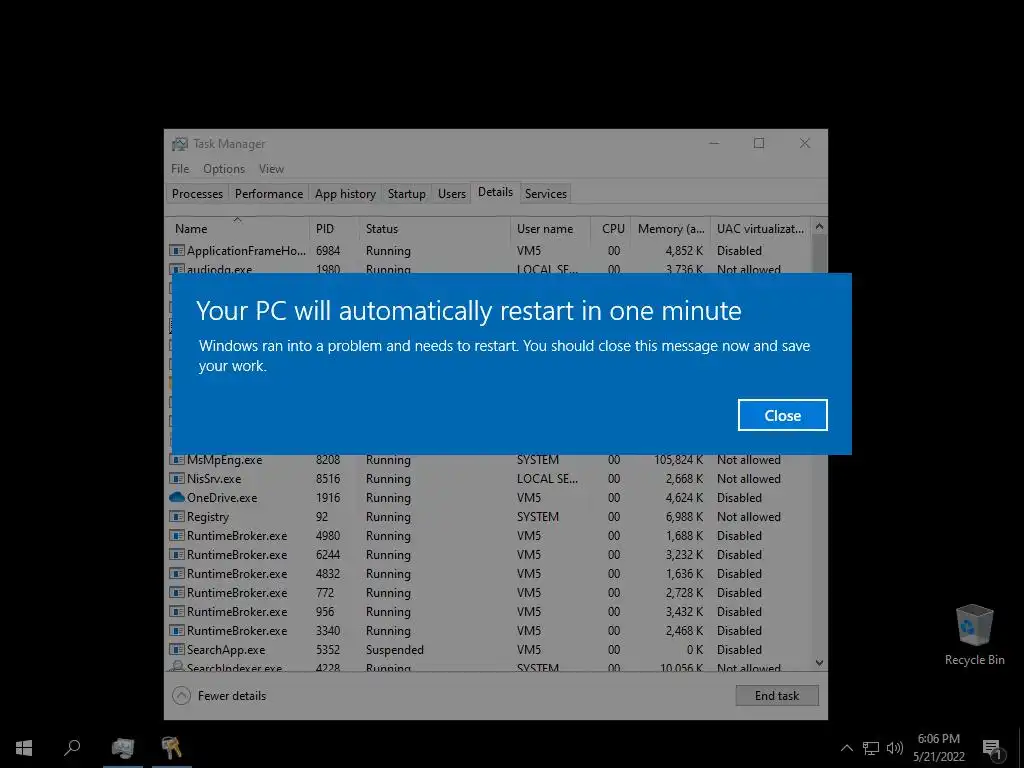Sort by the CPU column header
Image resolution: width=1024 pixels, height=768 pixels.
[x=612, y=229]
